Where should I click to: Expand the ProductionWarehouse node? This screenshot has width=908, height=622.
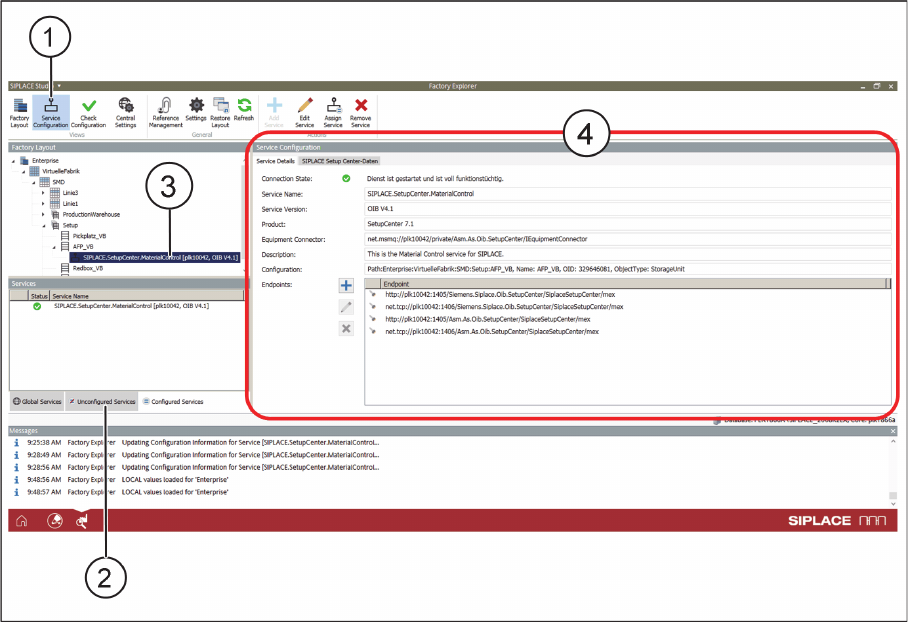point(43,214)
